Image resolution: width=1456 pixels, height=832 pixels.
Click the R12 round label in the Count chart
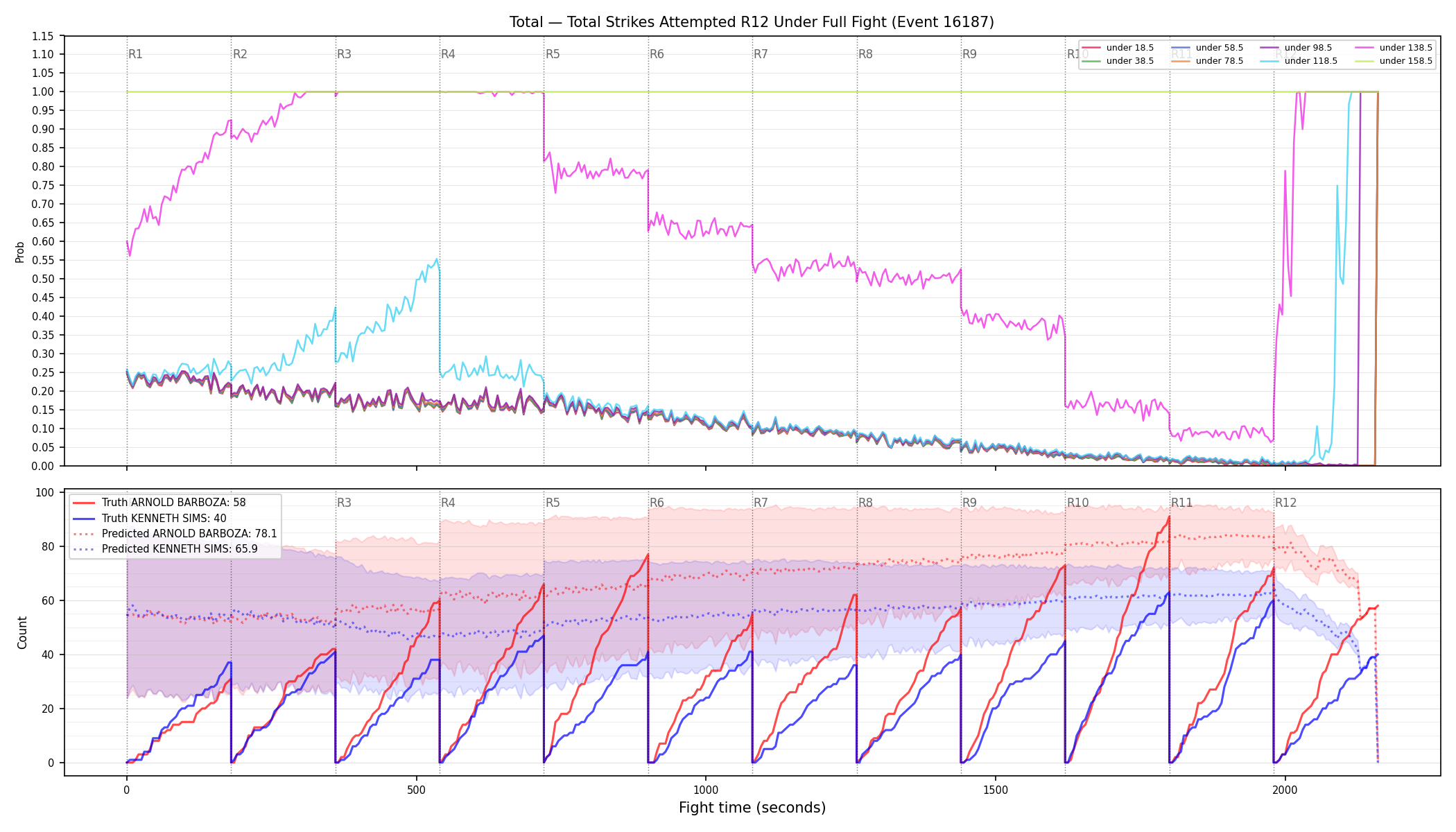point(1286,503)
